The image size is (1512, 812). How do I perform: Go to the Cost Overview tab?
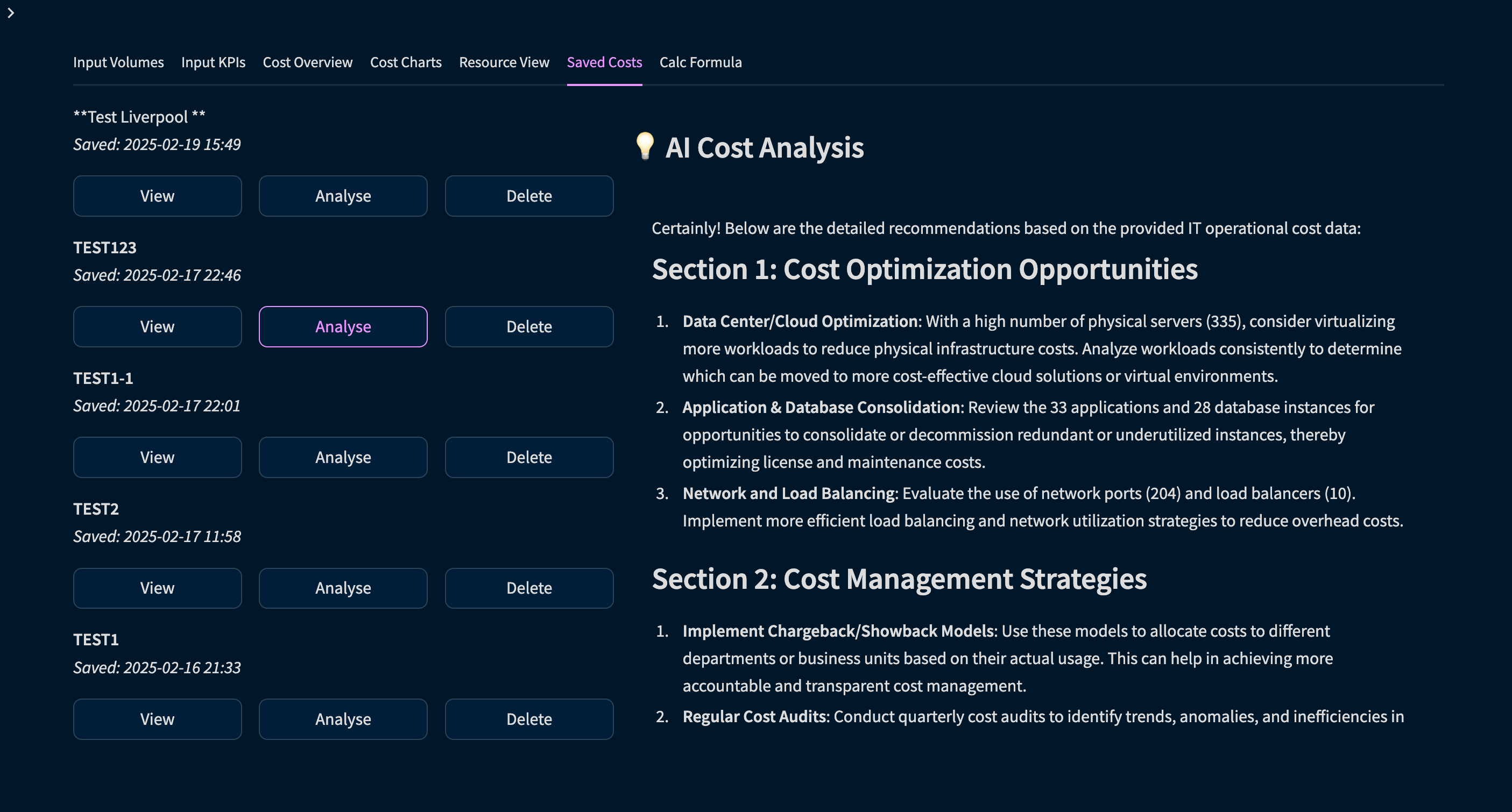(x=308, y=62)
